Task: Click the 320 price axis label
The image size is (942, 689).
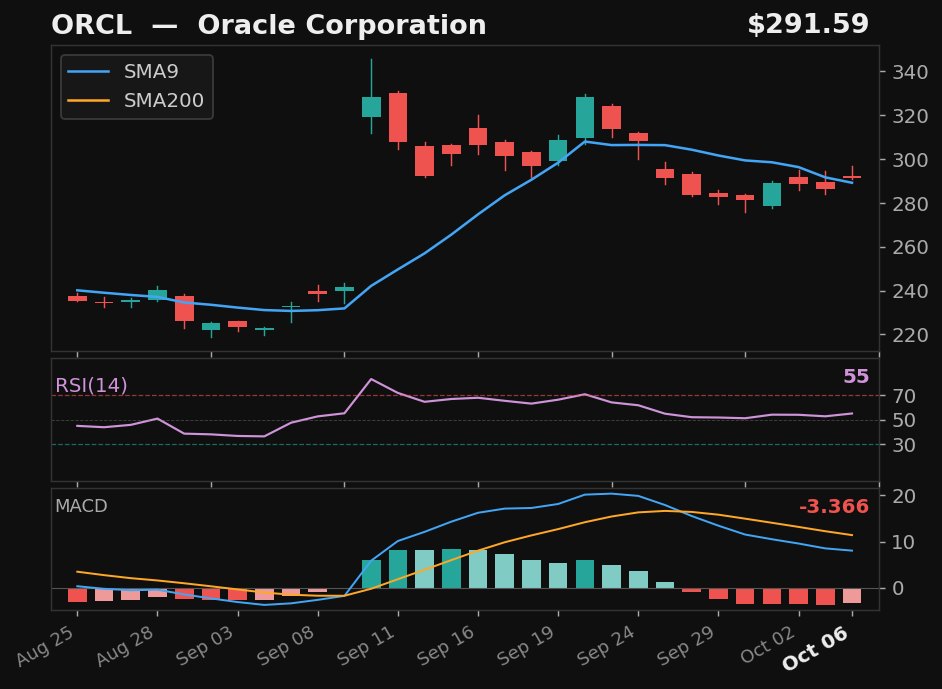Action: pyautogui.click(x=910, y=116)
